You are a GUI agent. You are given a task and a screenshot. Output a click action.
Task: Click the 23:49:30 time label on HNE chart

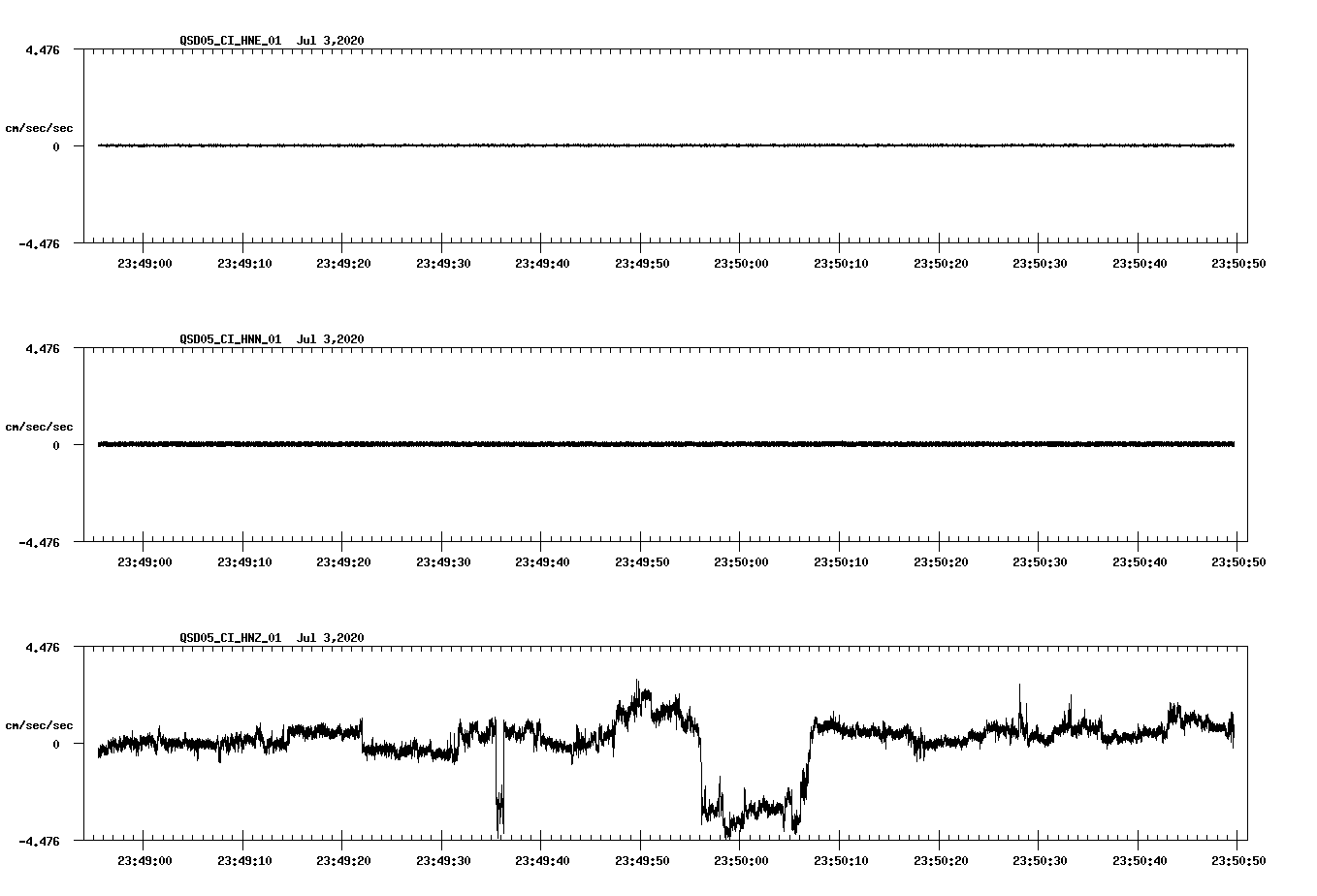point(442,263)
